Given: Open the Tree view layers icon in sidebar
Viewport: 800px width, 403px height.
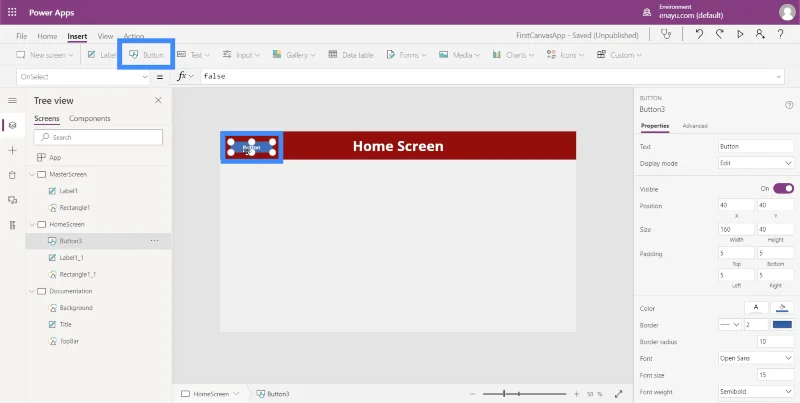Looking at the screenshot, I should (12, 125).
